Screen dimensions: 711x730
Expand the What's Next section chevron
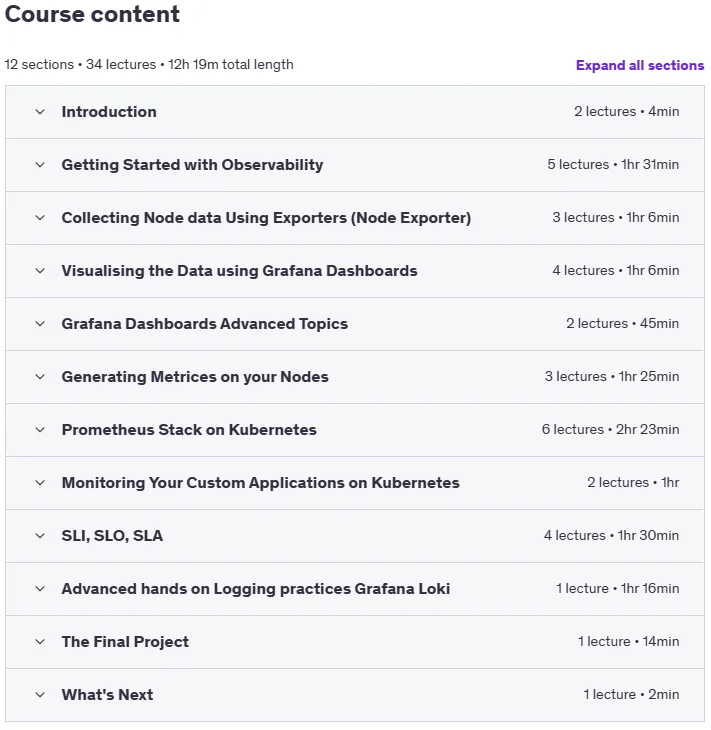[x=40, y=695]
